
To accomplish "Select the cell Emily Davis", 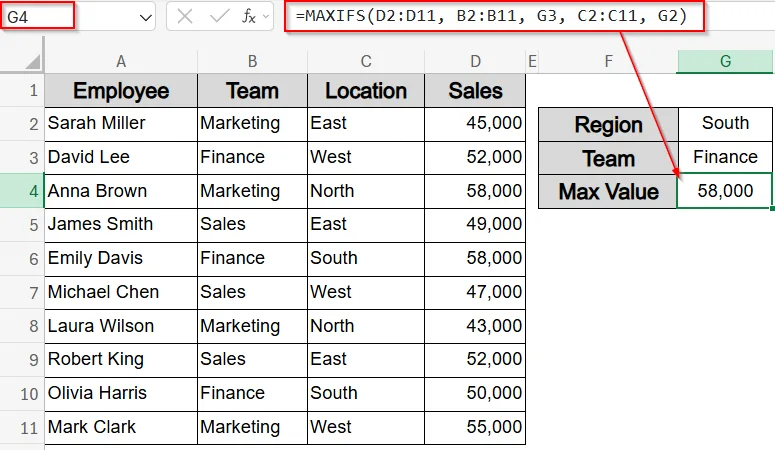I will click(x=121, y=258).
